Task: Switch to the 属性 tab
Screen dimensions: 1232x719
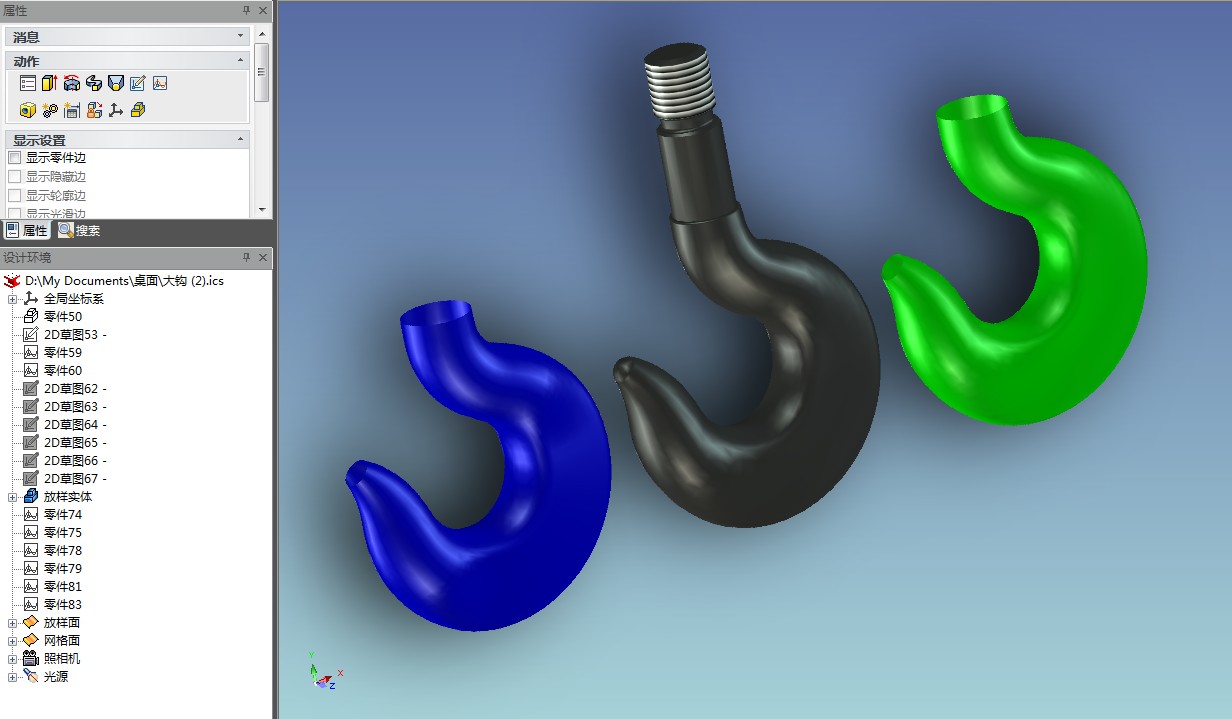Action: point(27,231)
